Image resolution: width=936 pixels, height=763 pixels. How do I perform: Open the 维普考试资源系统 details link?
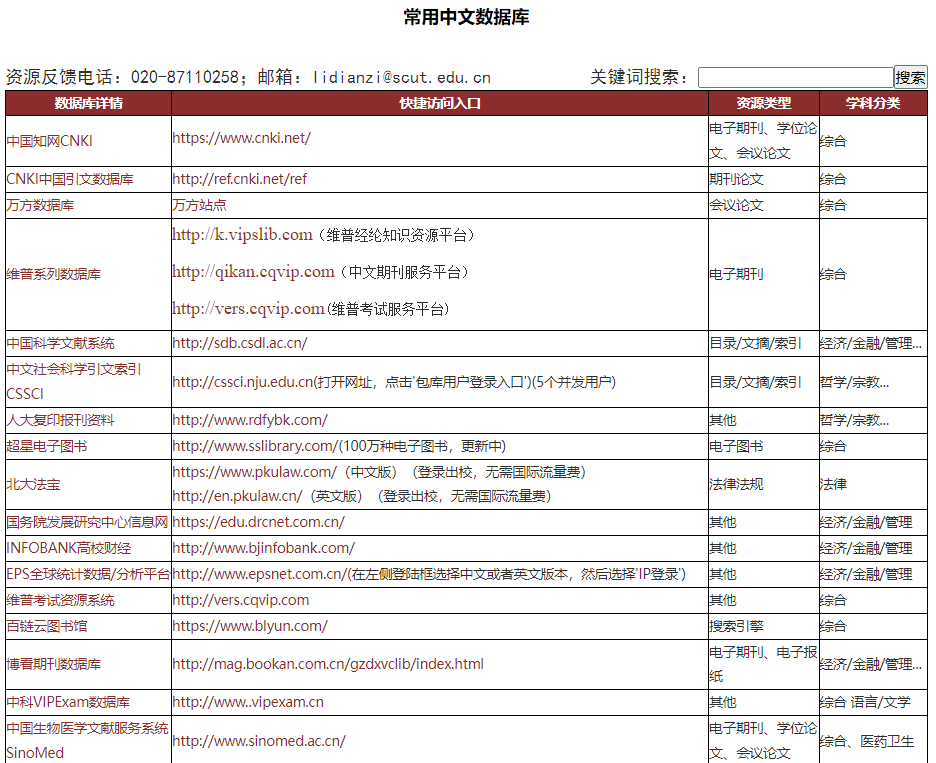tap(60, 601)
